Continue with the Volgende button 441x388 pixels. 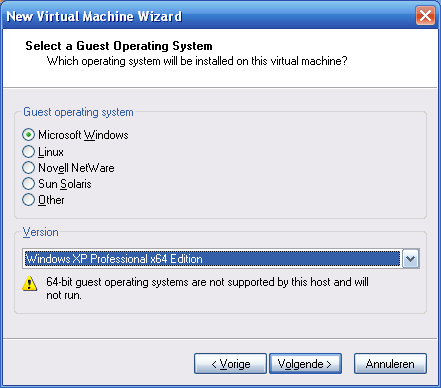pos(305,364)
